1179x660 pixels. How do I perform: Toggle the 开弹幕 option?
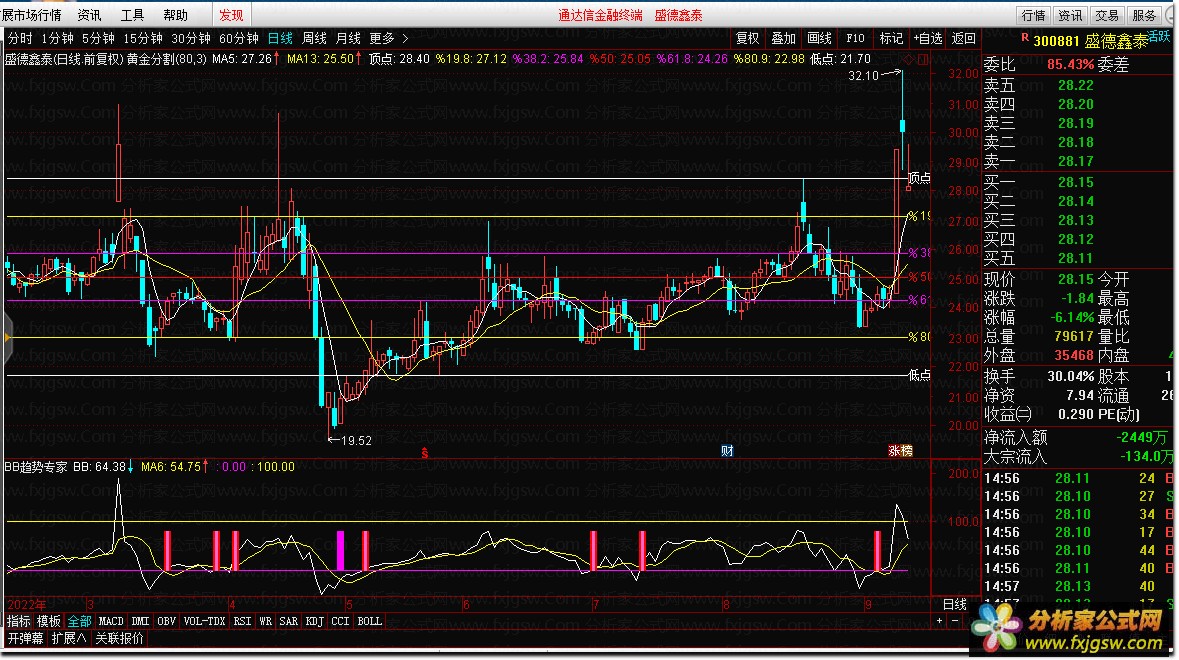[x=26, y=638]
